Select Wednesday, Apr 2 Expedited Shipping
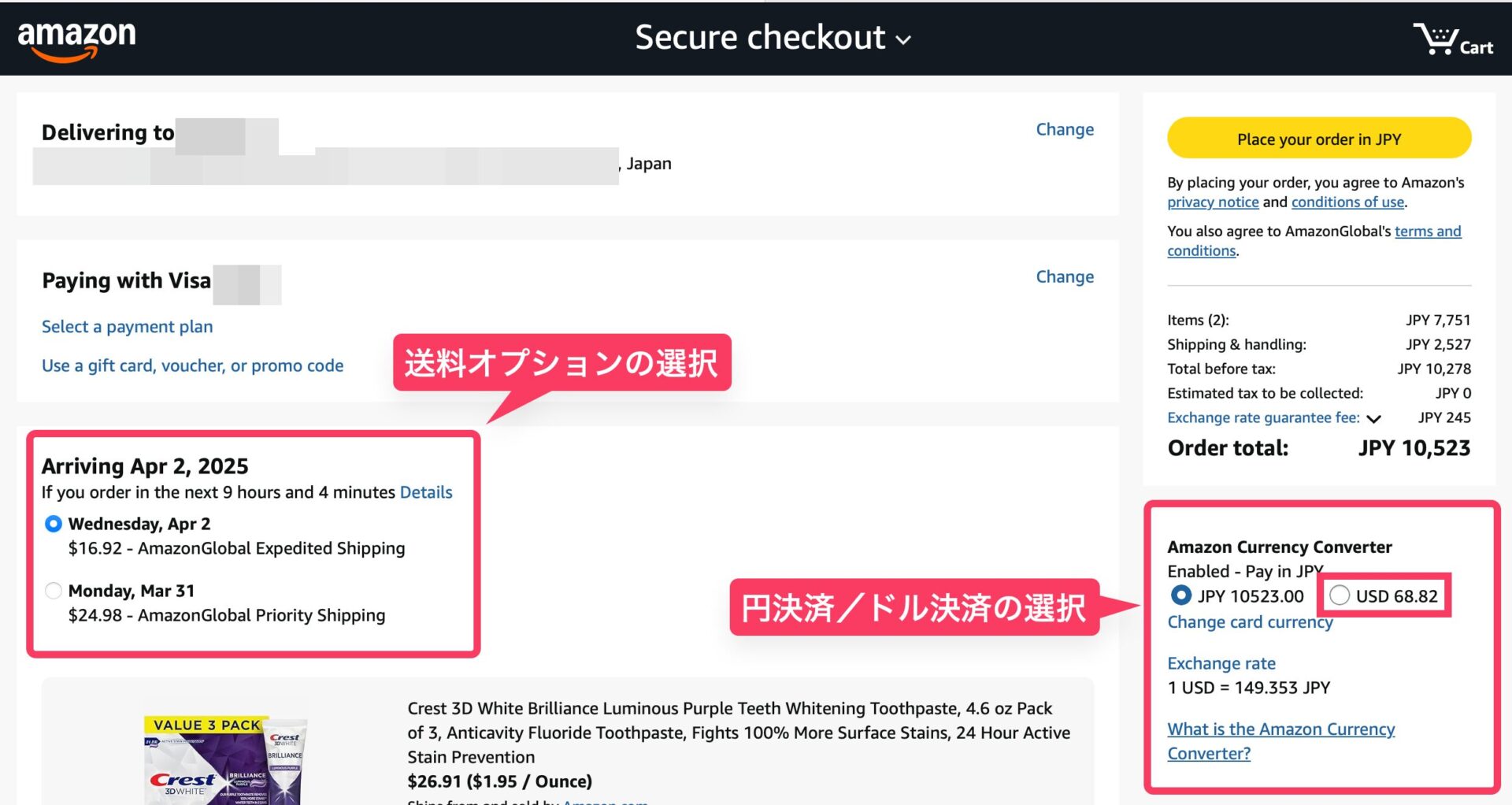Image resolution: width=1512 pixels, height=805 pixels. (54, 524)
